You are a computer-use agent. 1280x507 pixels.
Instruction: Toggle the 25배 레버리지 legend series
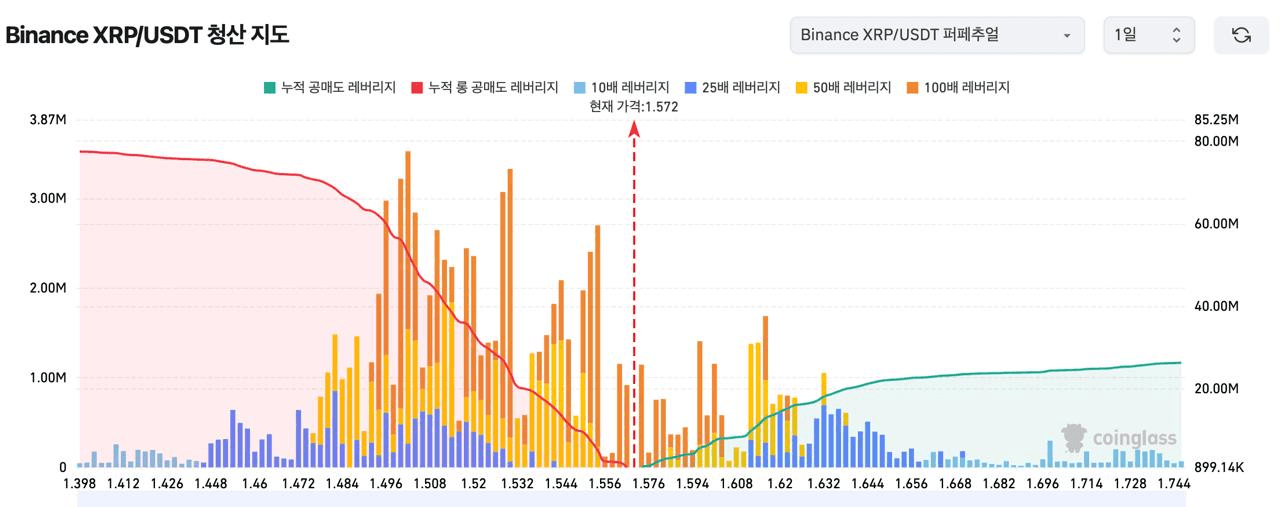[x=735, y=87]
